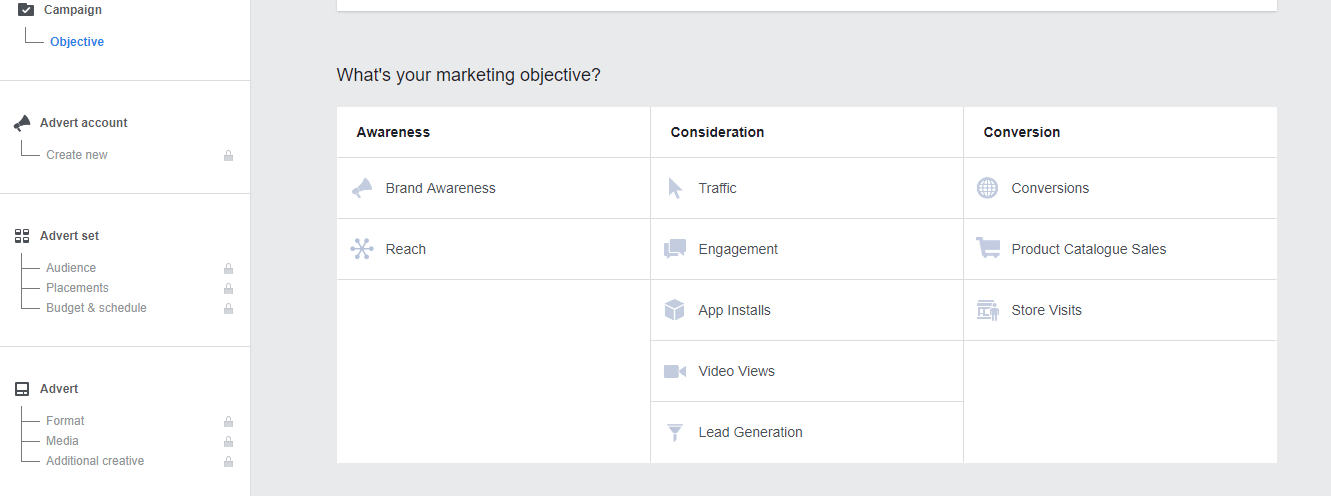This screenshot has width=1331, height=496.
Task: Click the Store Visits shop icon
Action: (988, 310)
